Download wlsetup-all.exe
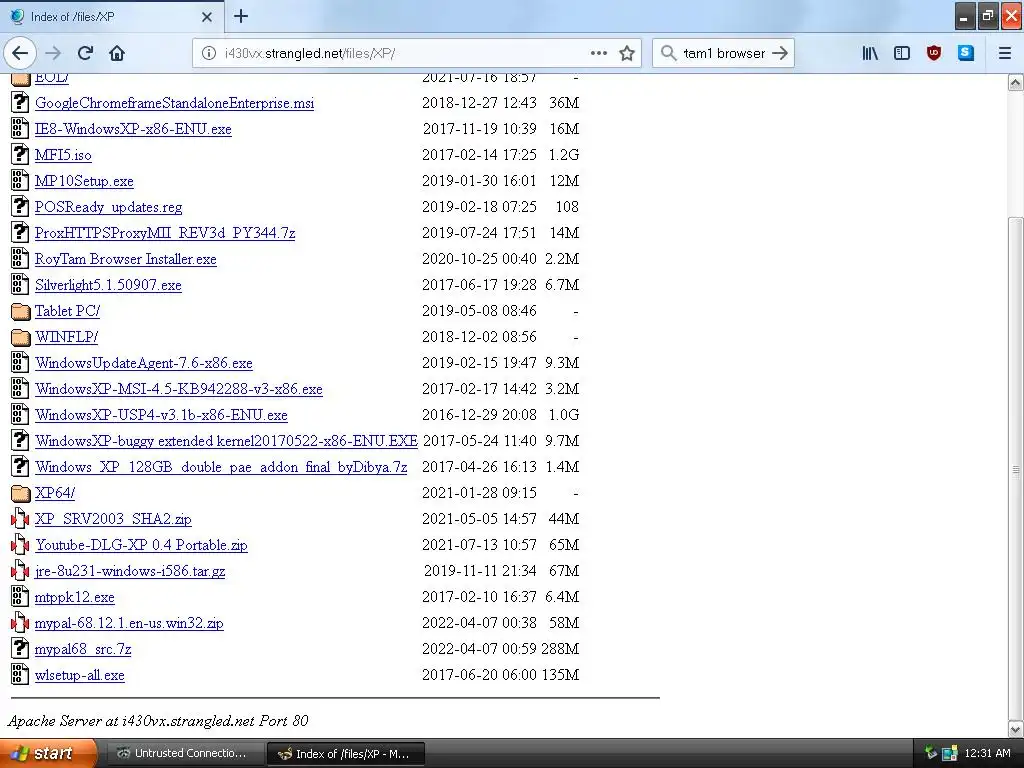Image resolution: width=1024 pixels, height=768 pixels. pyautogui.click(x=80, y=675)
